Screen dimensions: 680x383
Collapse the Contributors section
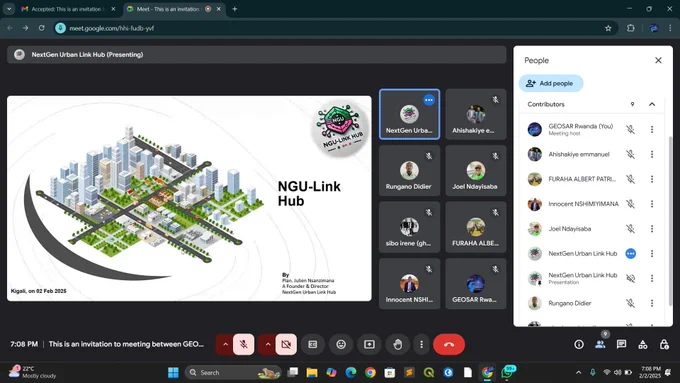(x=652, y=104)
